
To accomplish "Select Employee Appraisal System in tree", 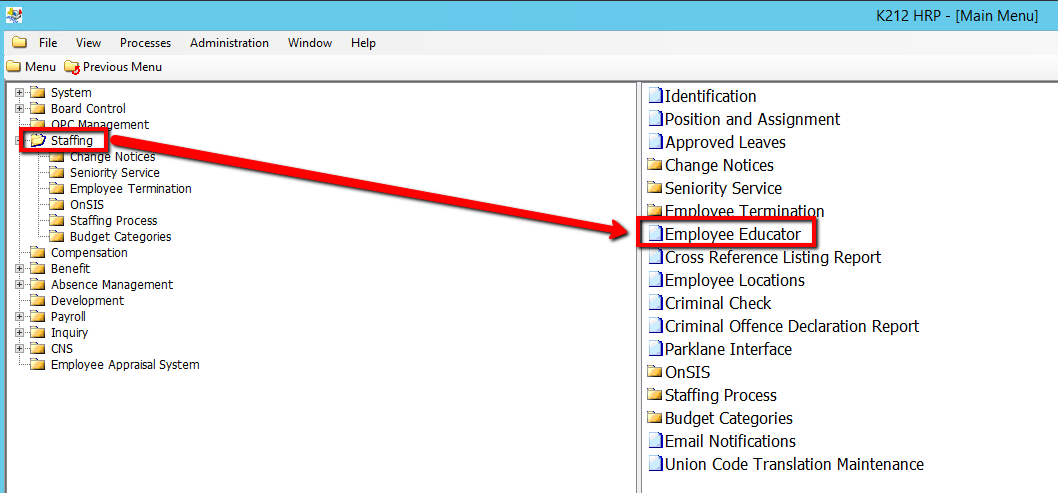I will (125, 365).
